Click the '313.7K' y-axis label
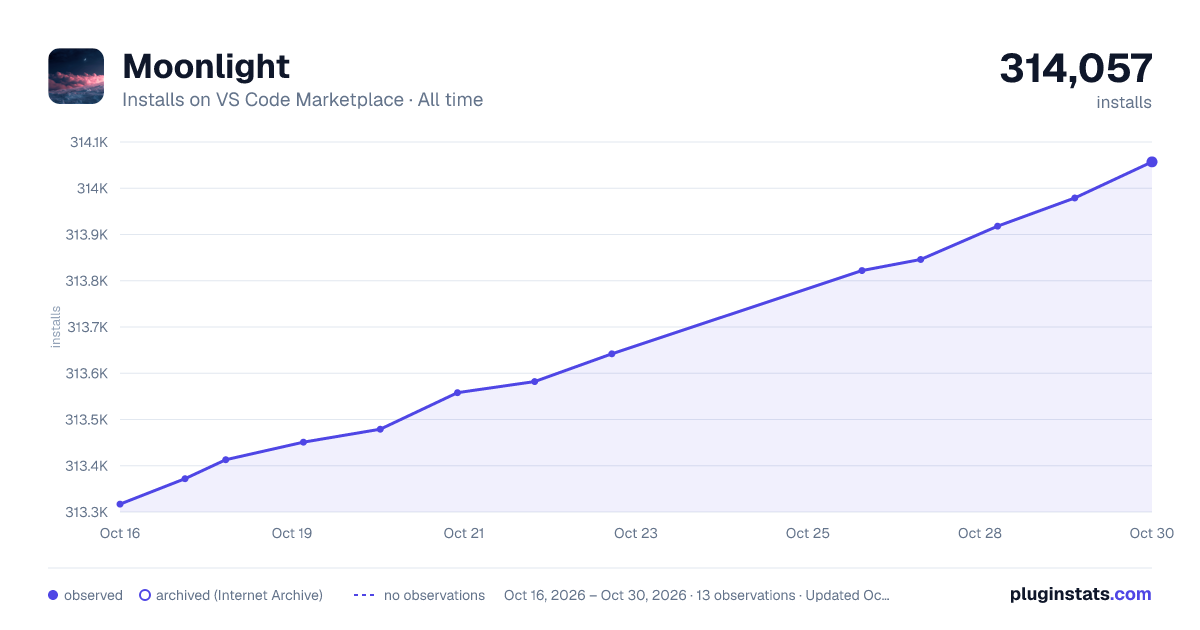Viewport: 1200px width, 630px height. (87, 327)
